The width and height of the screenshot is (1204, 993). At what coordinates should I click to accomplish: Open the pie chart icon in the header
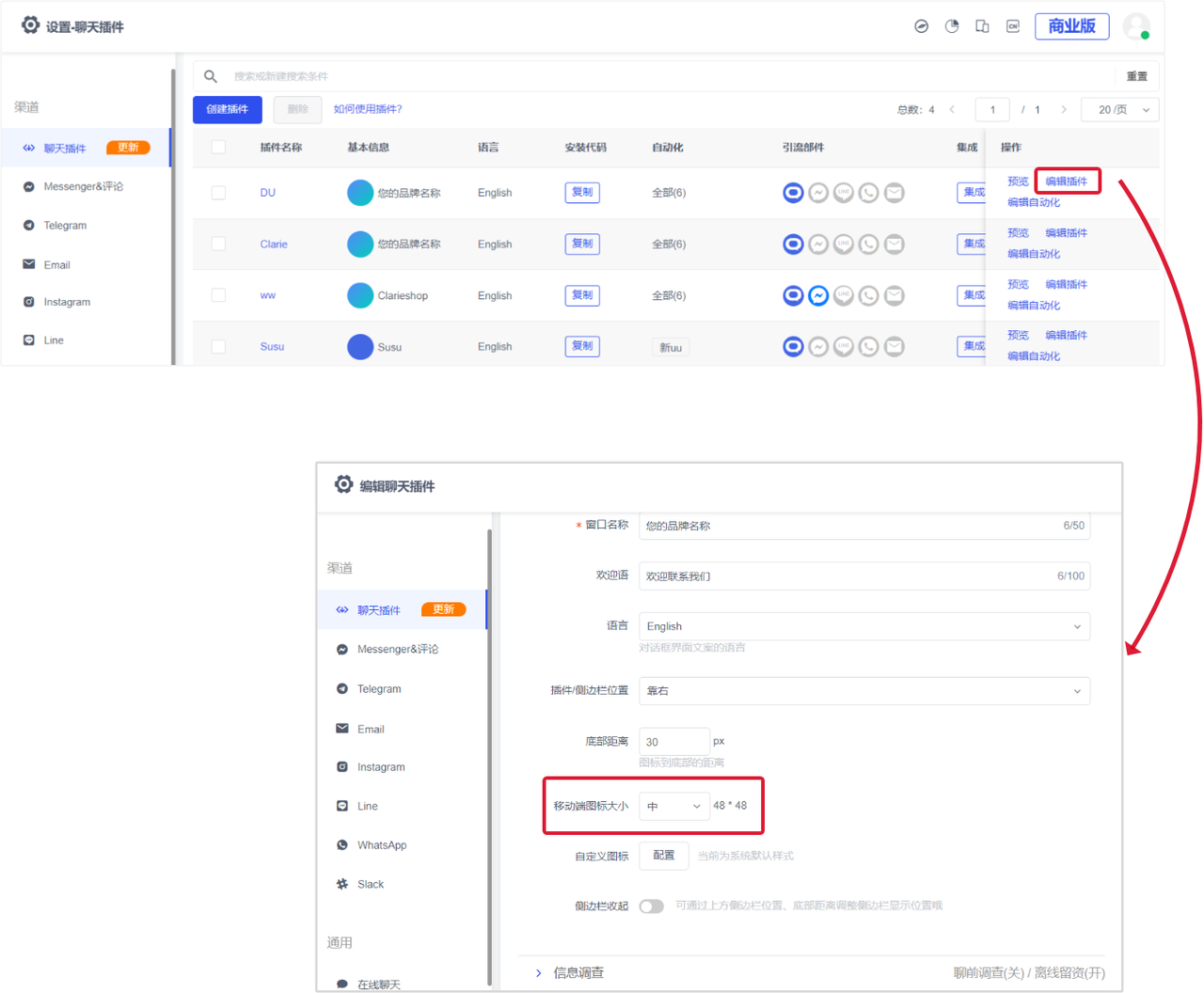952,26
